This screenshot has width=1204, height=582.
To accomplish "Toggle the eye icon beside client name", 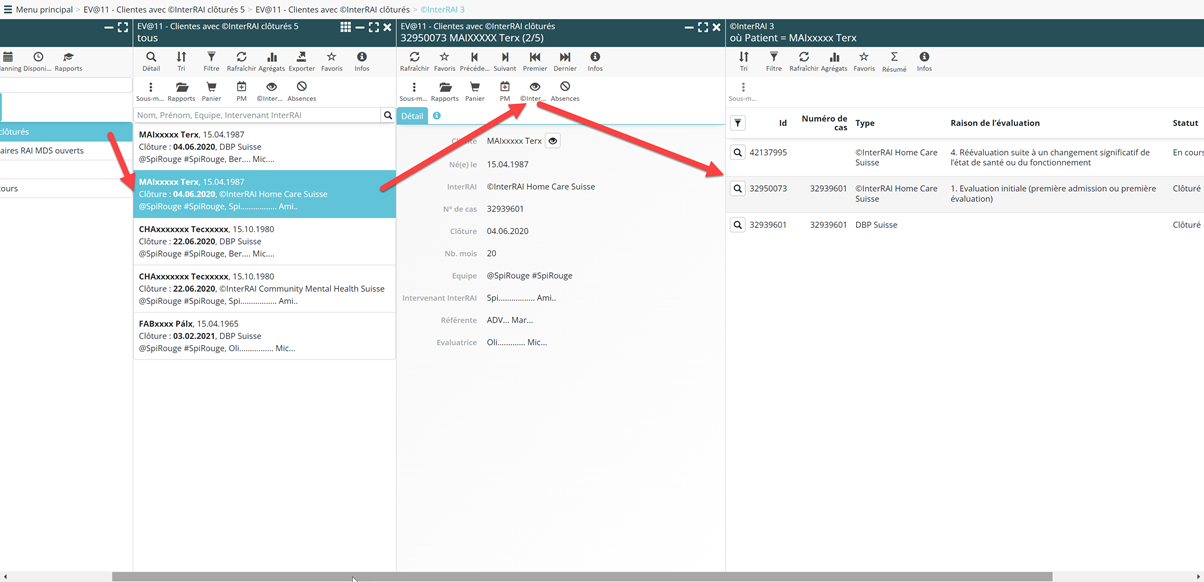I will [552, 141].
